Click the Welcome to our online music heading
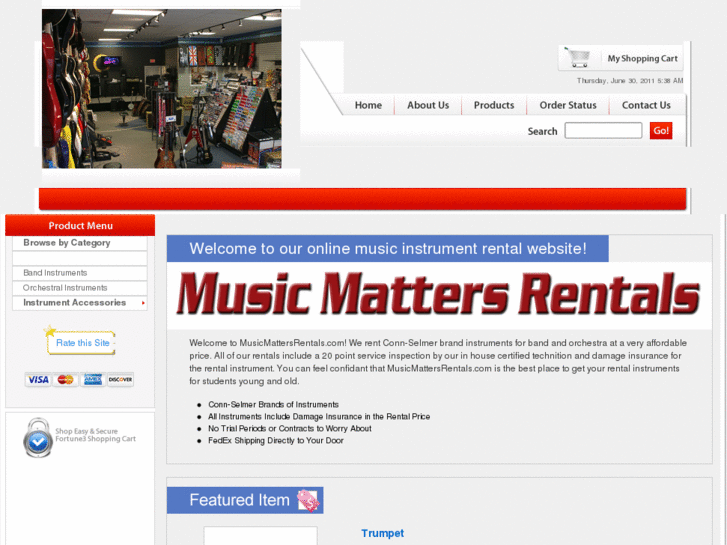 click(388, 249)
